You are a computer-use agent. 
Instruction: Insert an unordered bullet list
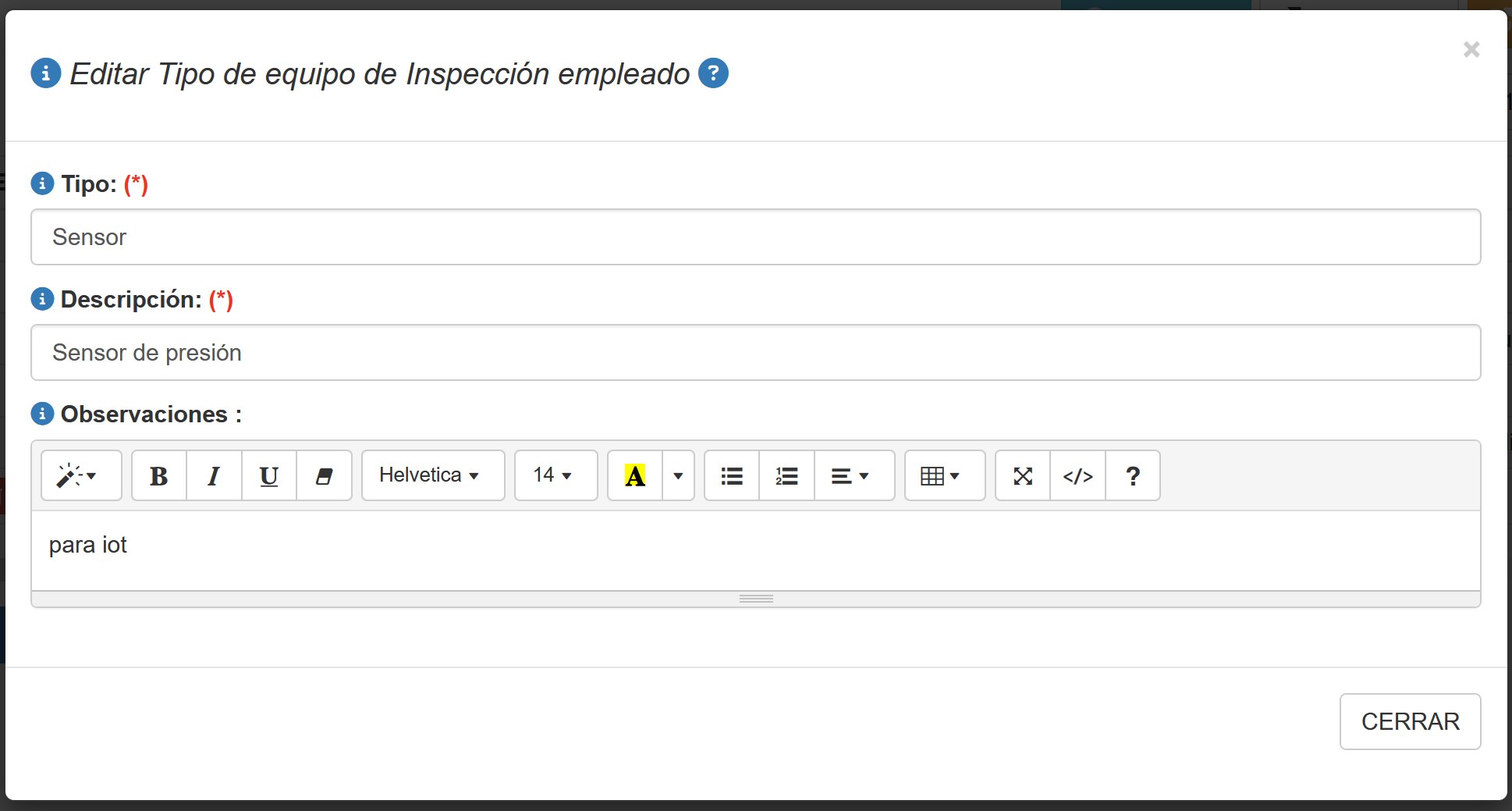pos(732,475)
